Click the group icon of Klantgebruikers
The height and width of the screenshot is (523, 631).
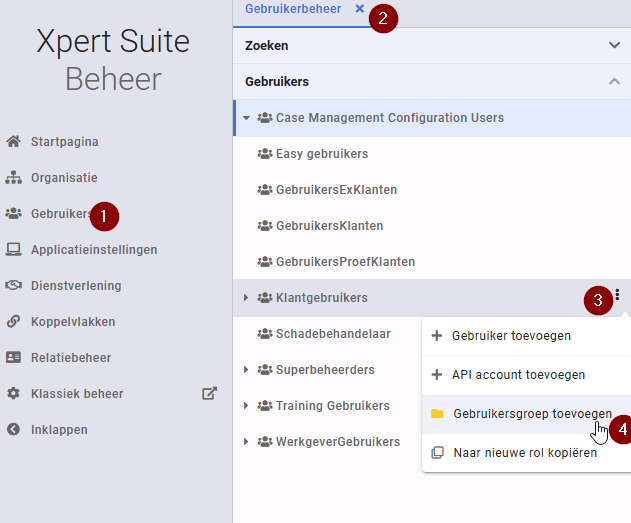[x=265, y=298]
